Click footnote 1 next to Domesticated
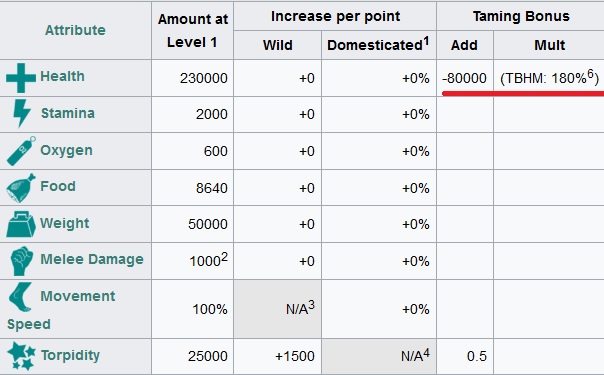 click(x=426, y=40)
